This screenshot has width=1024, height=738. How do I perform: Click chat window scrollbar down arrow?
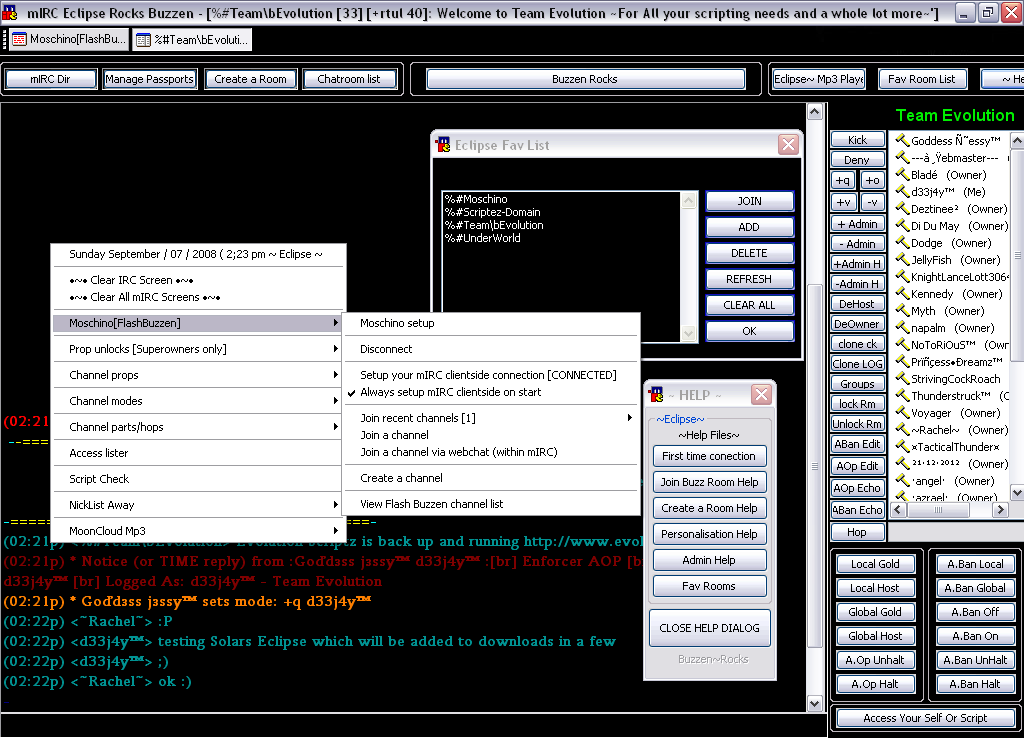click(814, 703)
